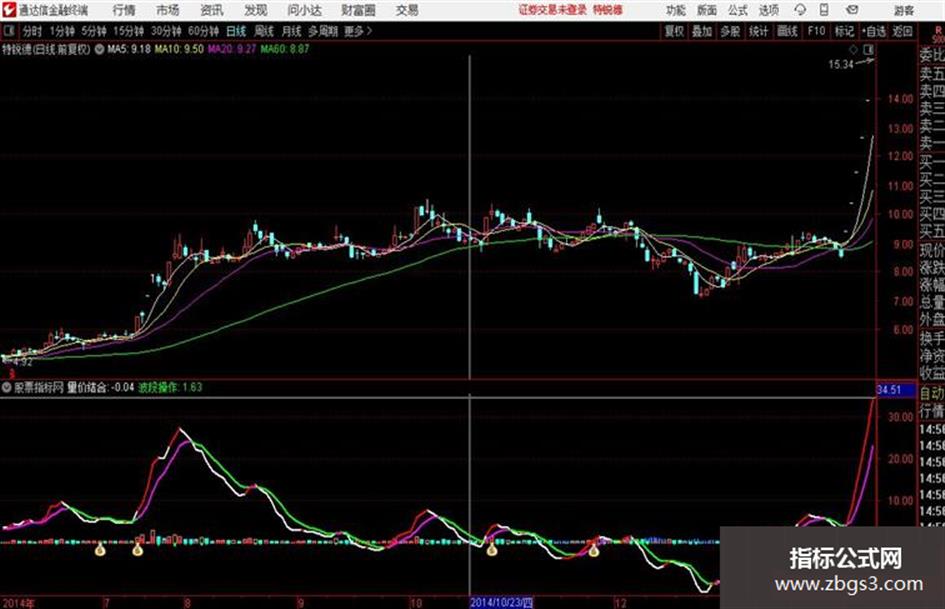This screenshot has height=609, width=945.
Task: Click the 画线 drawing button
Action: tap(787, 31)
